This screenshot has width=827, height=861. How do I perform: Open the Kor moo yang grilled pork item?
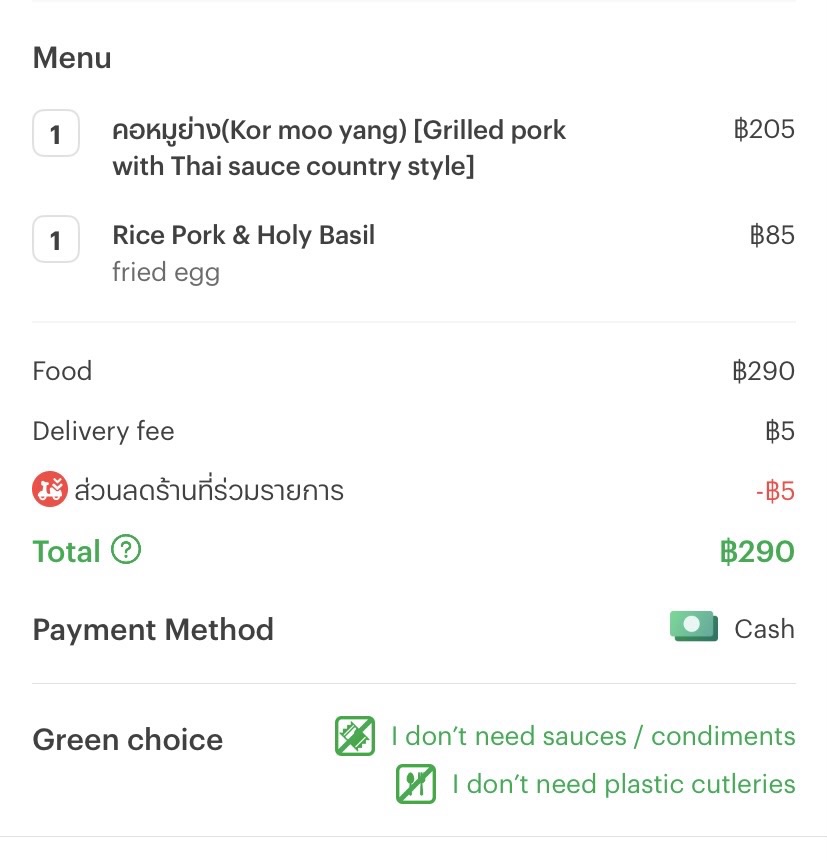(x=339, y=148)
